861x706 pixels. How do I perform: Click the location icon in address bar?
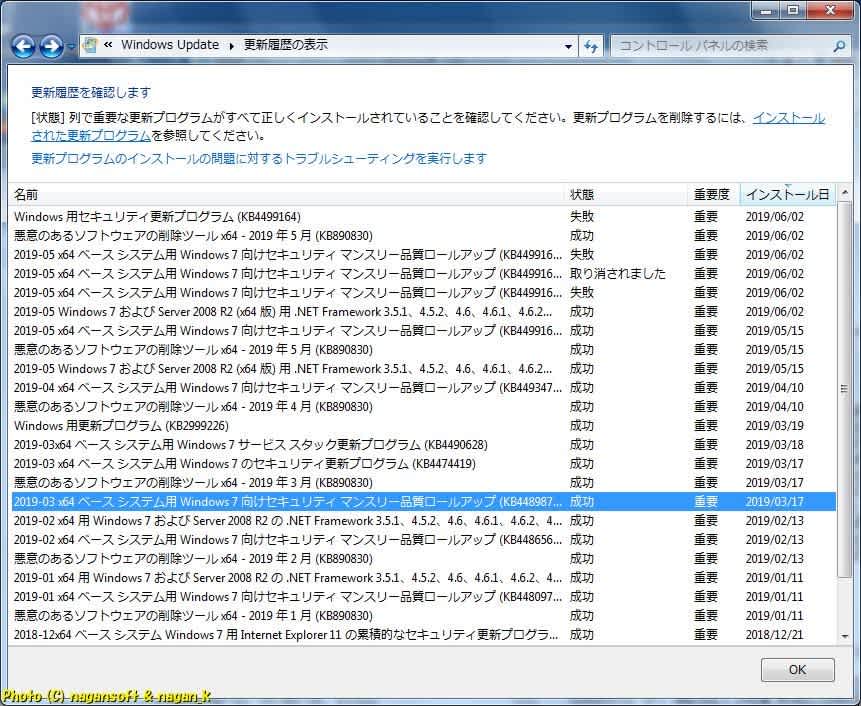coord(91,45)
